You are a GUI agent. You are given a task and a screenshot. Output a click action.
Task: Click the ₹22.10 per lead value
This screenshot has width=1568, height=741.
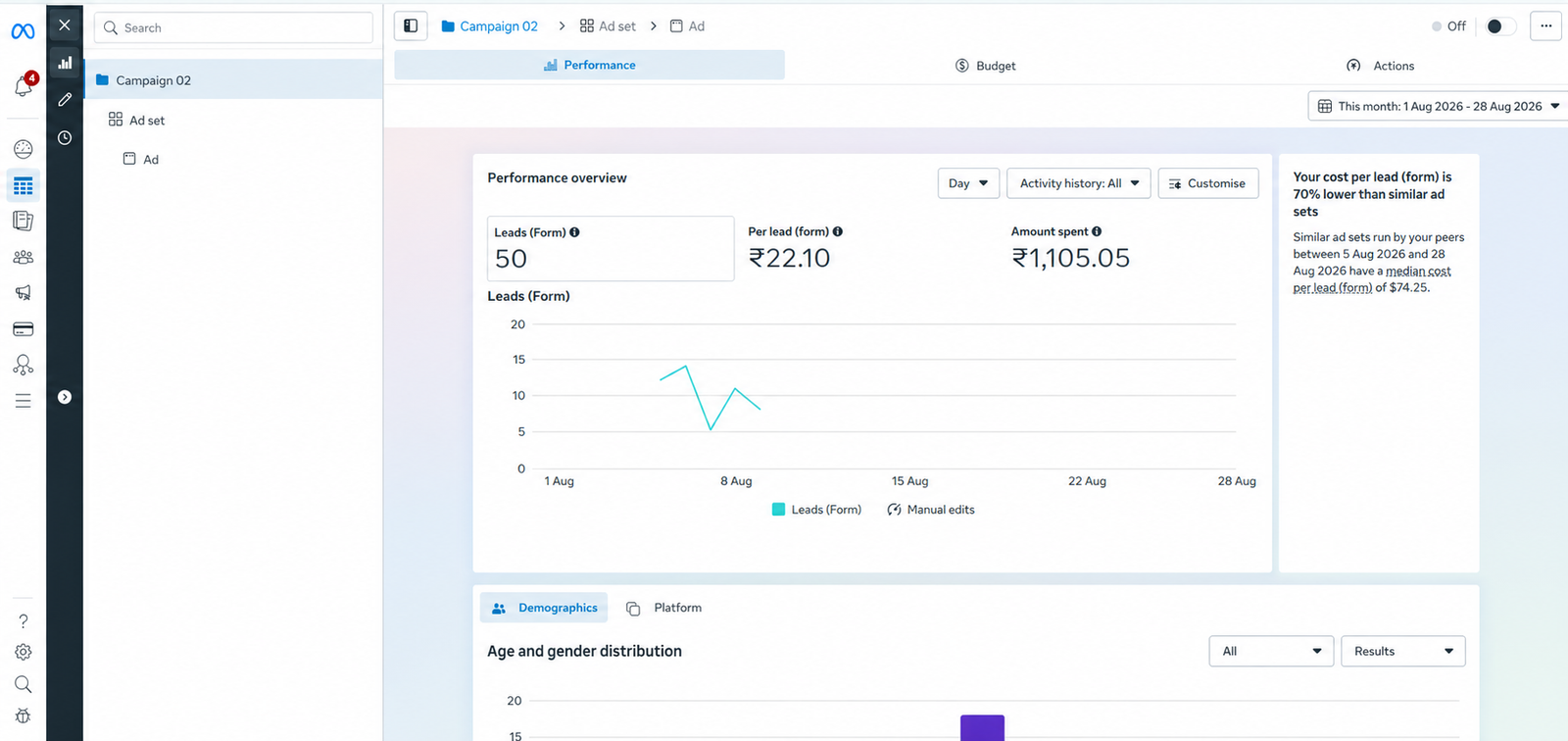pos(789,258)
